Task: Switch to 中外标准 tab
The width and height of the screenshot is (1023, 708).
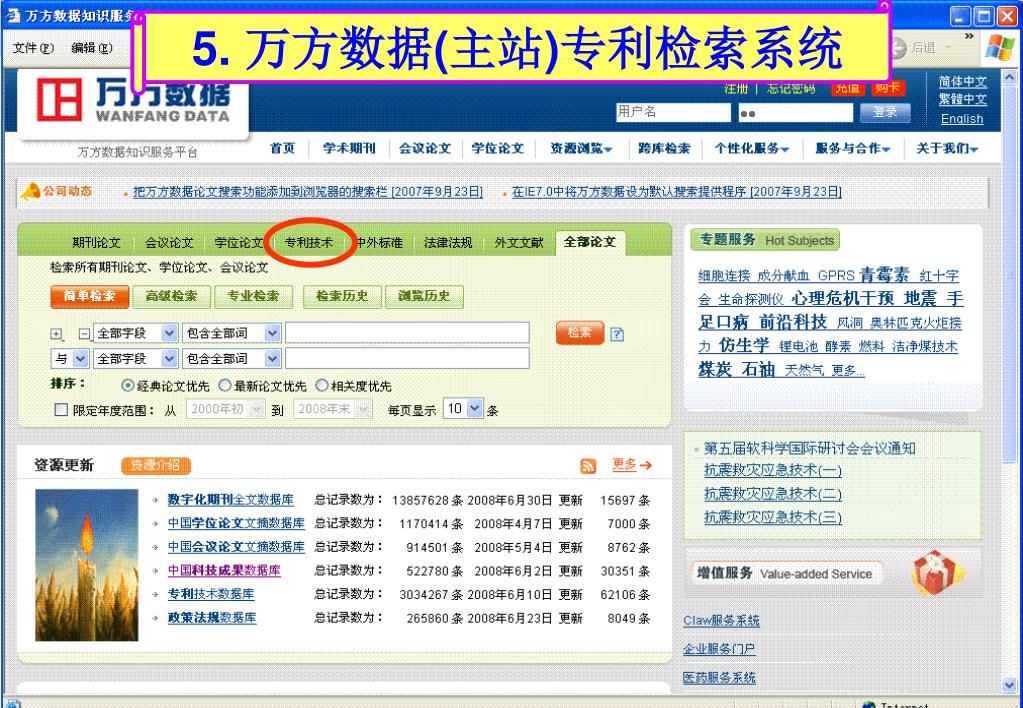Action: pyautogui.click(x=379, y=243)
